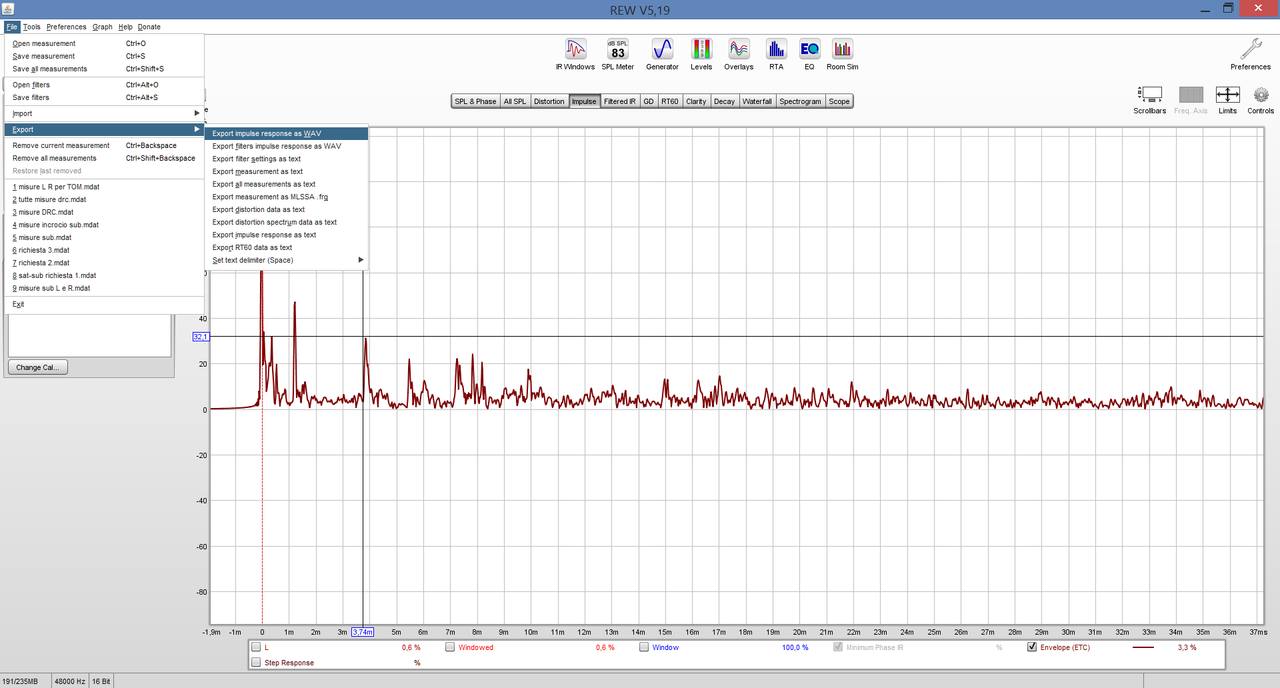Image resolution: width=1280 pixels, height=688 pixels.
Task: Select Exit from File menu
Action: (104, 304)
